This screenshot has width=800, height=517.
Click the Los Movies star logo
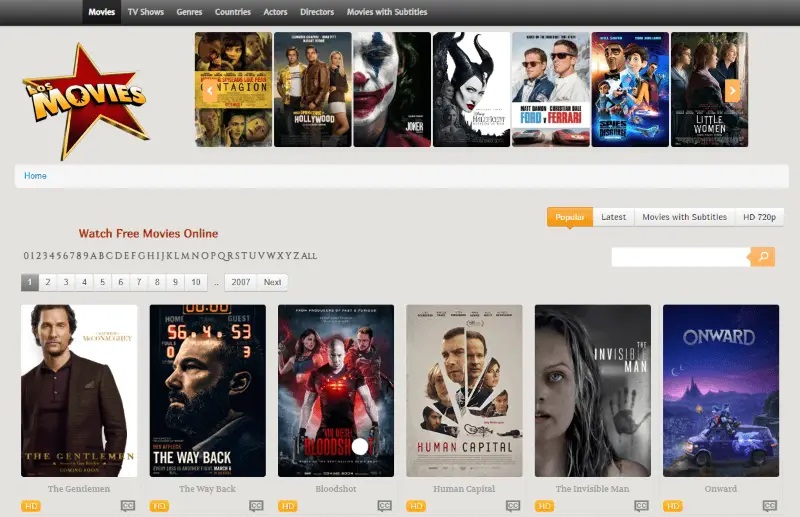[85, 98]
